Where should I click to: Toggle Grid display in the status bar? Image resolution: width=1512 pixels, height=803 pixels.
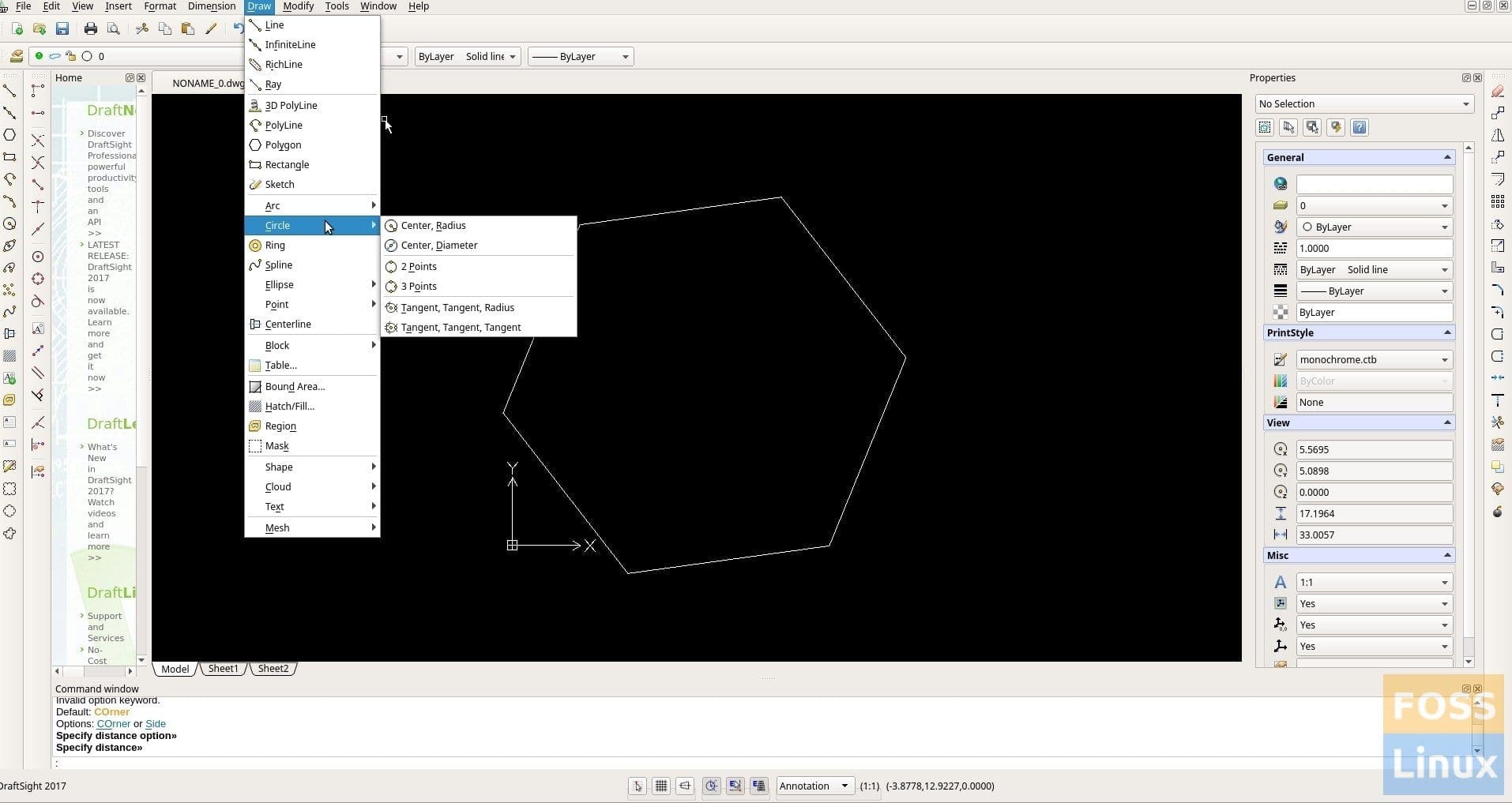coord(661,786)
